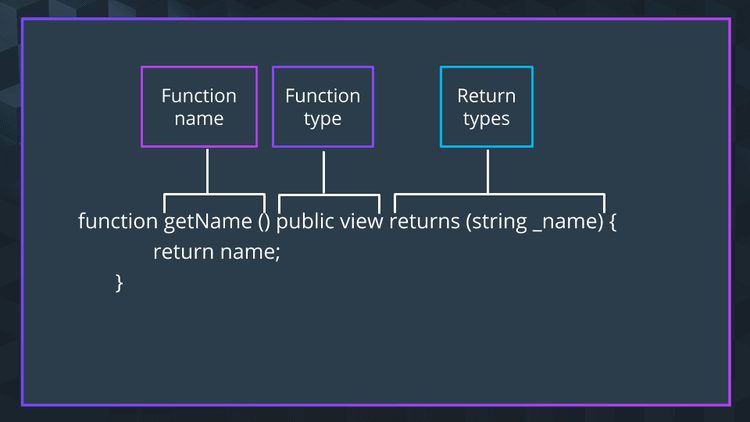Click the "returns" keyword
Screen dimensions: 750x422
tap(424, 221)
